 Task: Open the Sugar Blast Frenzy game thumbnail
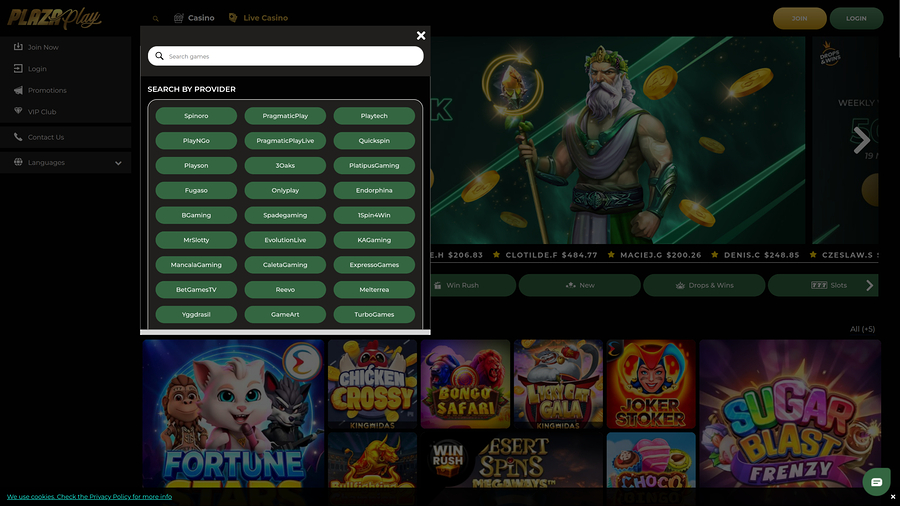[x=790, y=414]
